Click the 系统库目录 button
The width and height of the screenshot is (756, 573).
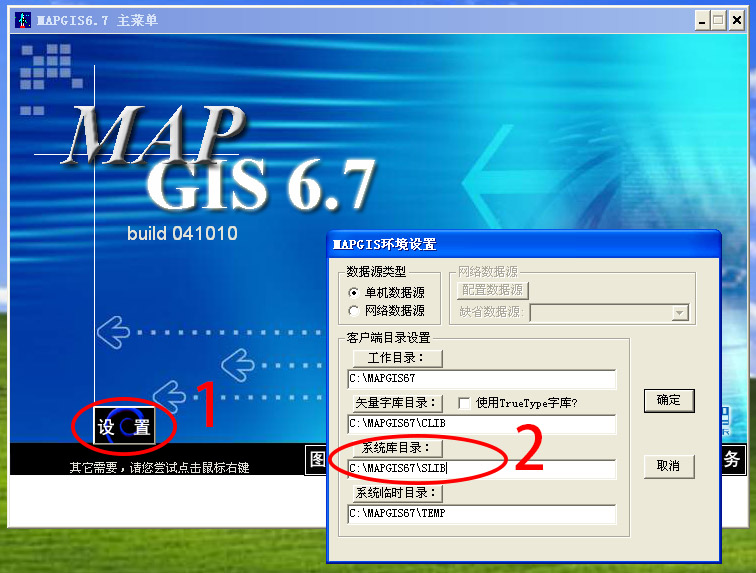397,448
